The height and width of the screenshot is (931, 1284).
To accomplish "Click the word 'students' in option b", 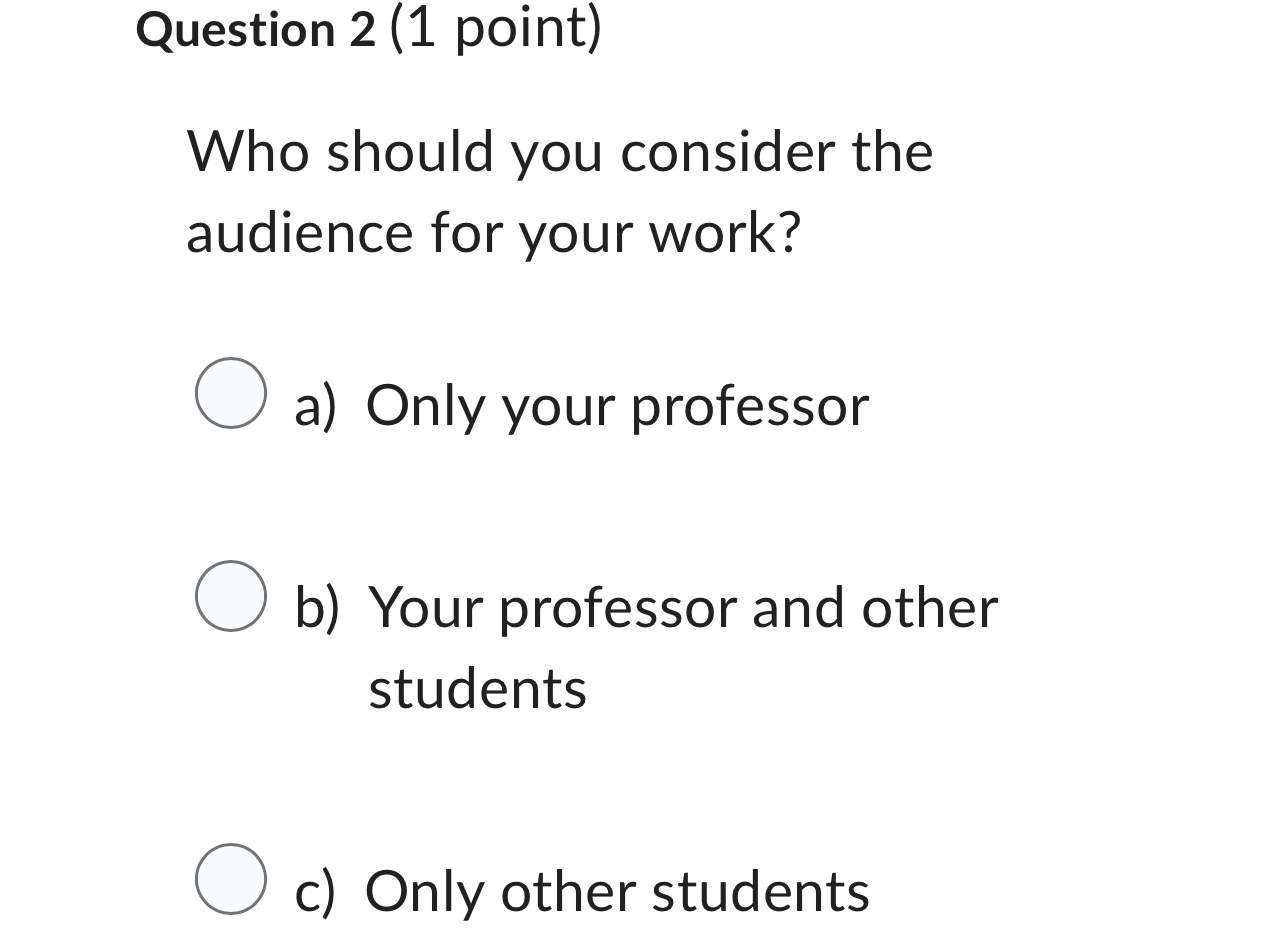I will coord(478,688).
